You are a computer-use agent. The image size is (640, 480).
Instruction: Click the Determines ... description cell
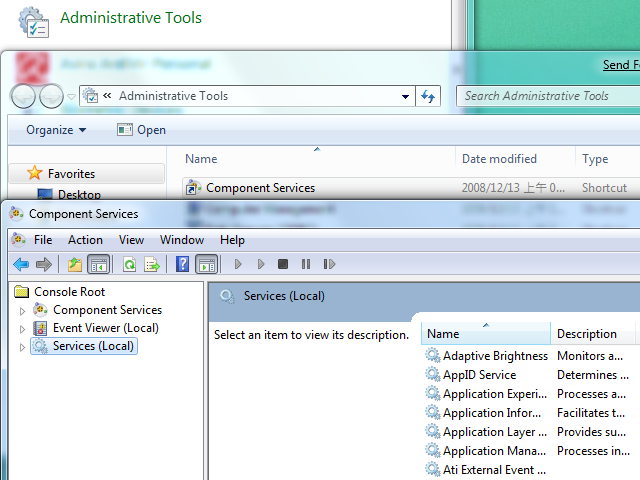[593, 375]
